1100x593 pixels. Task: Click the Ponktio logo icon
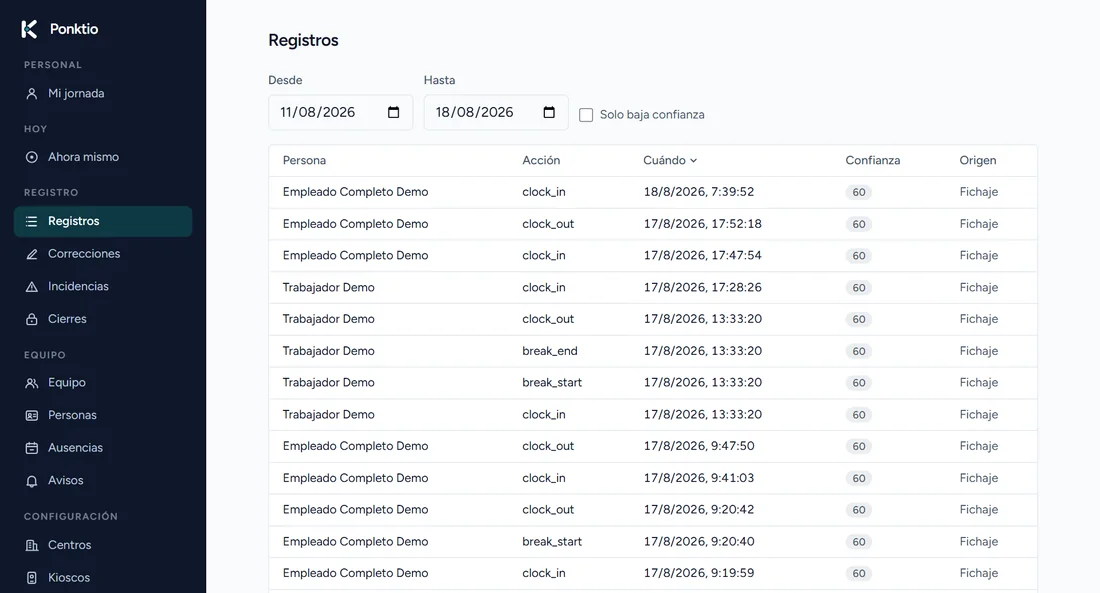(x=29, y=29)
